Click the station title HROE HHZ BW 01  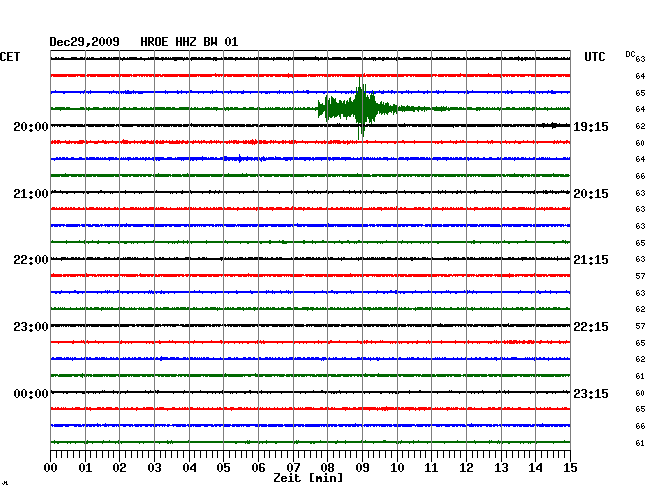click(x=189, y=42)
